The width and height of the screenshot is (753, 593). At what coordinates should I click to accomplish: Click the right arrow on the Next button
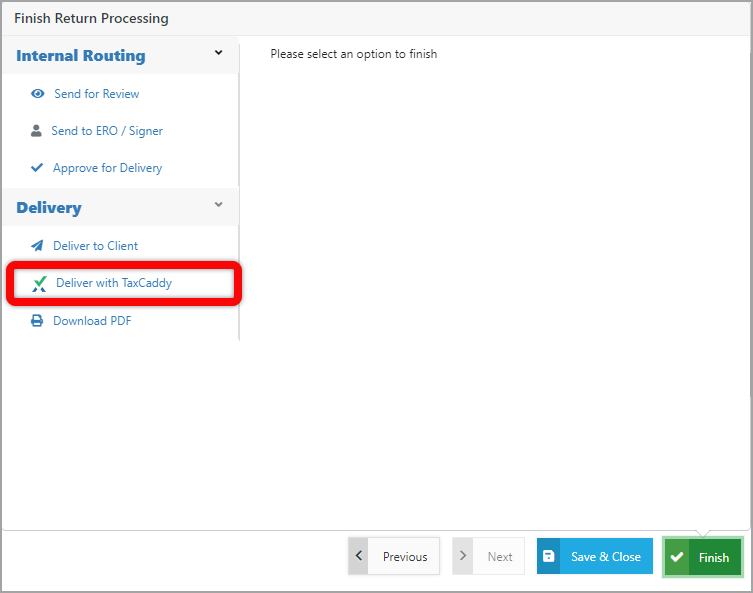(x=462, y=556)
